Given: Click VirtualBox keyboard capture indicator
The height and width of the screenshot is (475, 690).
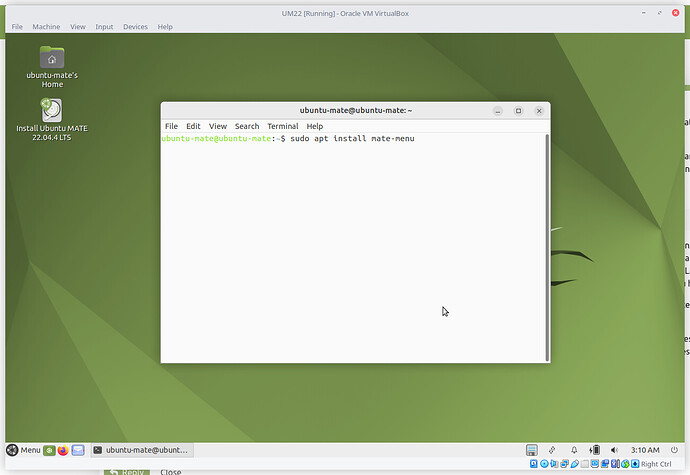Looking at the screenshot, I should 635,464.
